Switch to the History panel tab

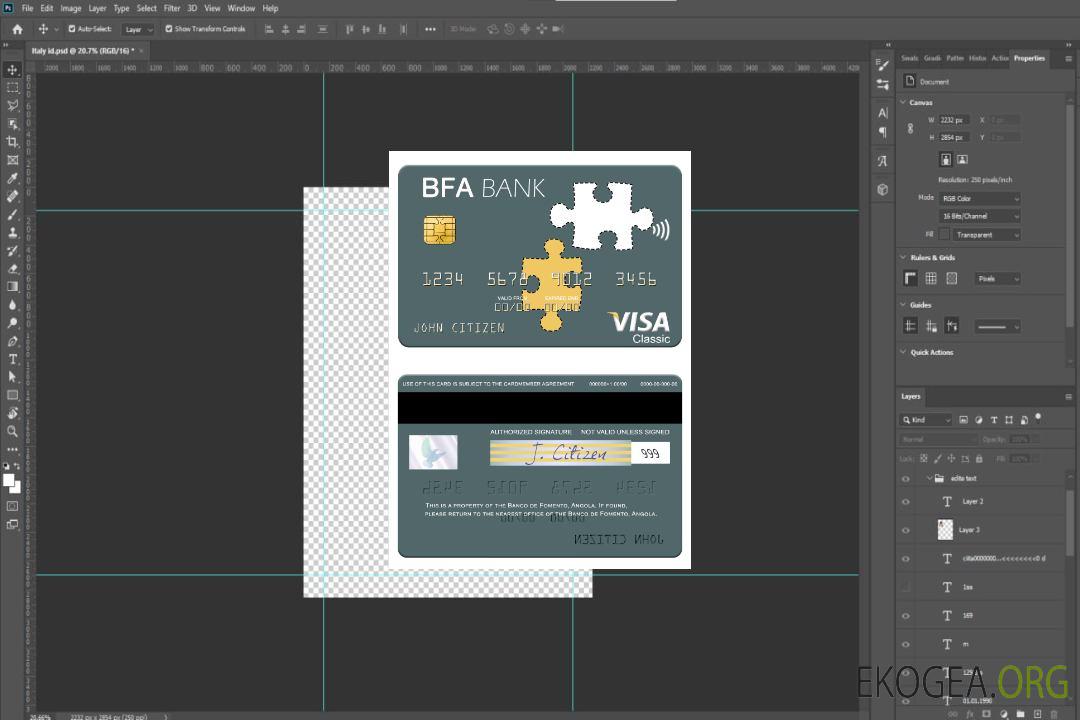pos(977,58)
